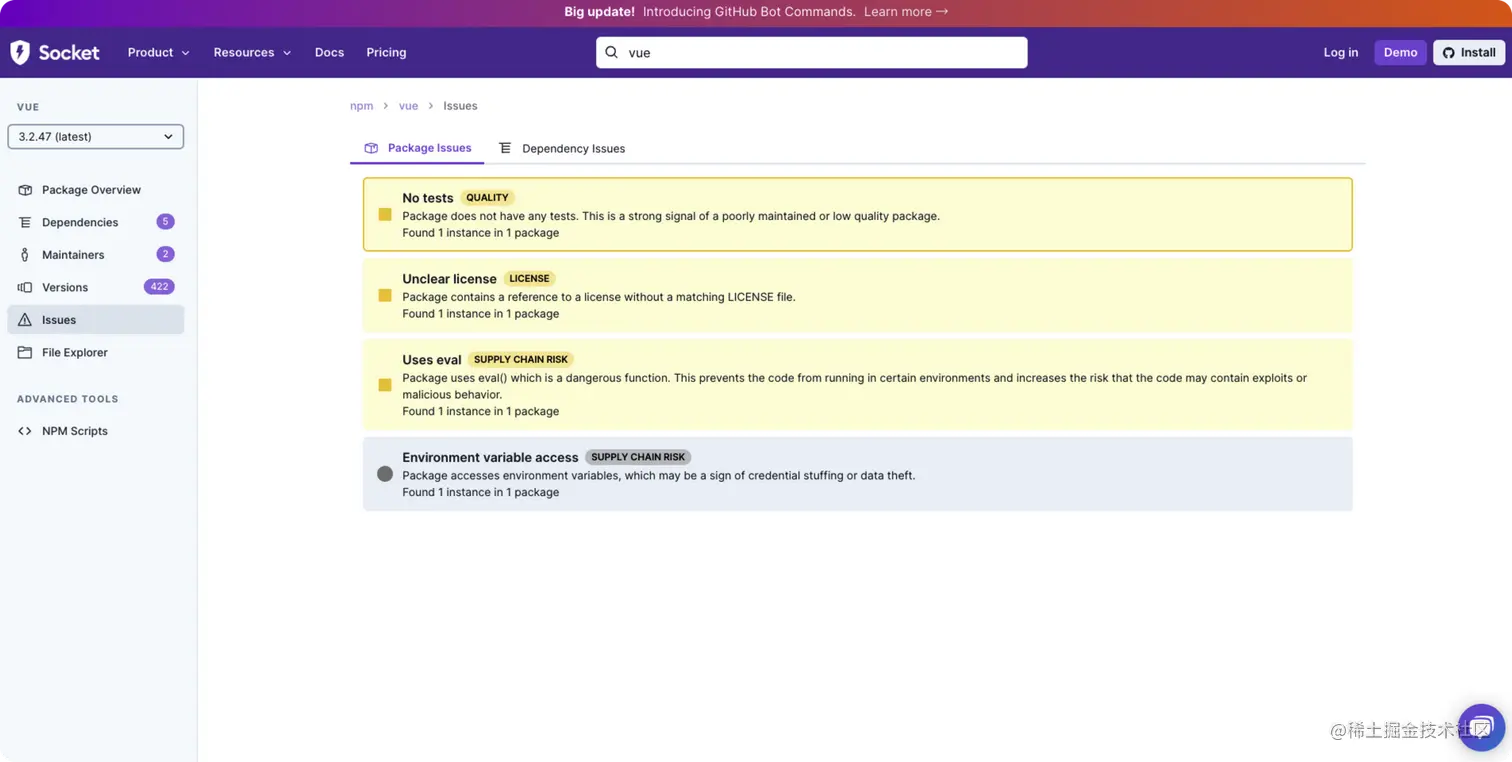Click the LICENSE tag on Unclear license
The height and width of the screenshot is (762, 1512).
coord(529,279)
